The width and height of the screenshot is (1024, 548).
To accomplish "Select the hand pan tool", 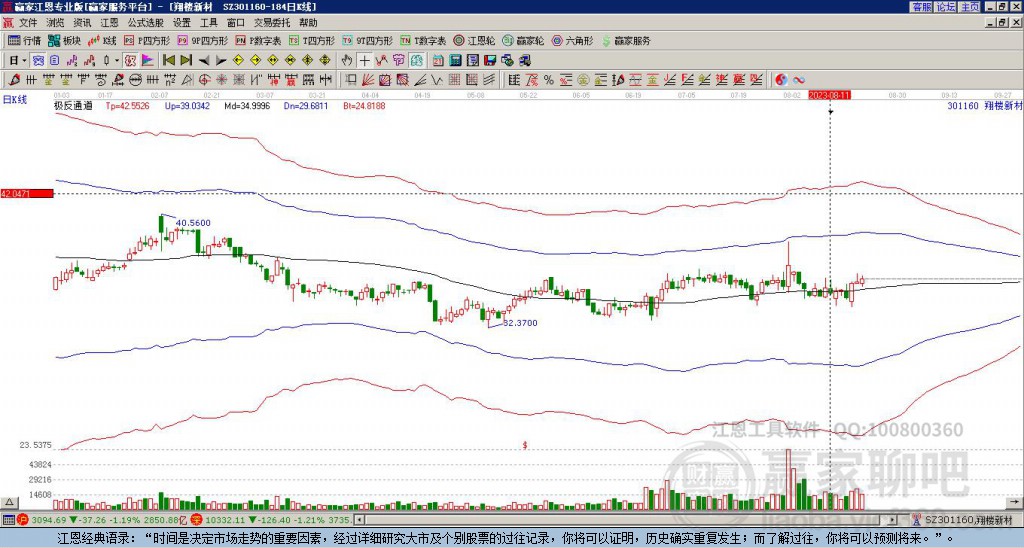I will pos(347,61).
